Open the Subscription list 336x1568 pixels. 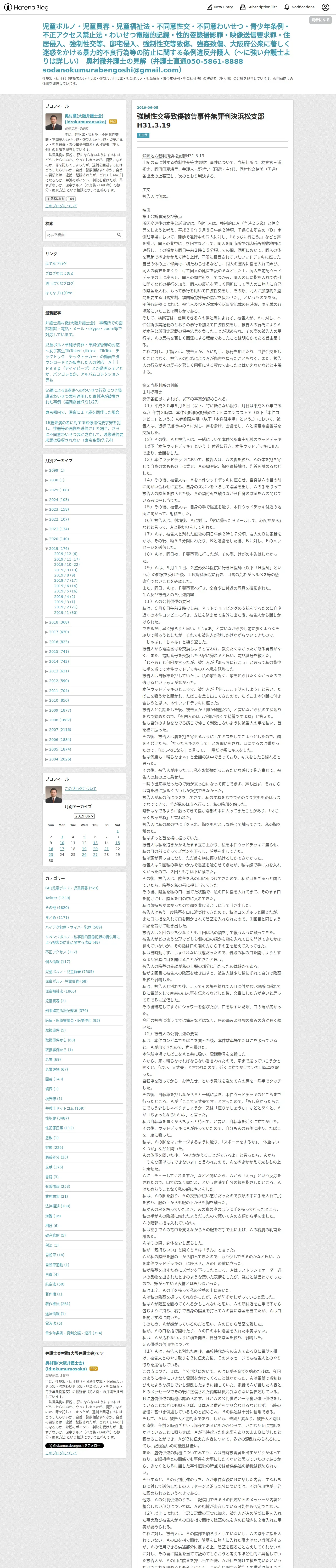point(258,7)
